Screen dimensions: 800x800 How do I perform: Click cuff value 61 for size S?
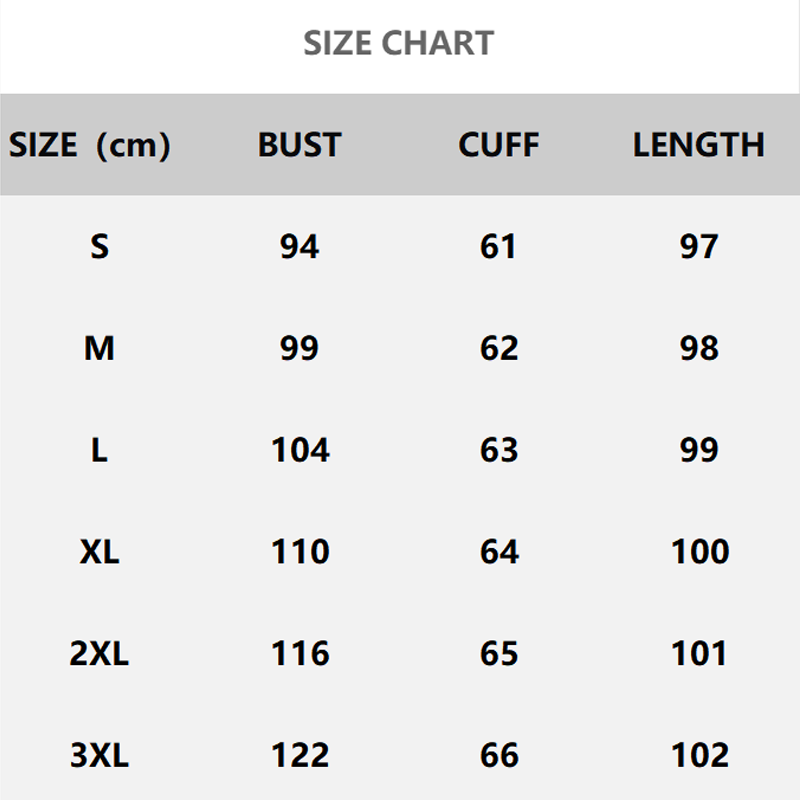pyautogui.click(x=499, y=246)
